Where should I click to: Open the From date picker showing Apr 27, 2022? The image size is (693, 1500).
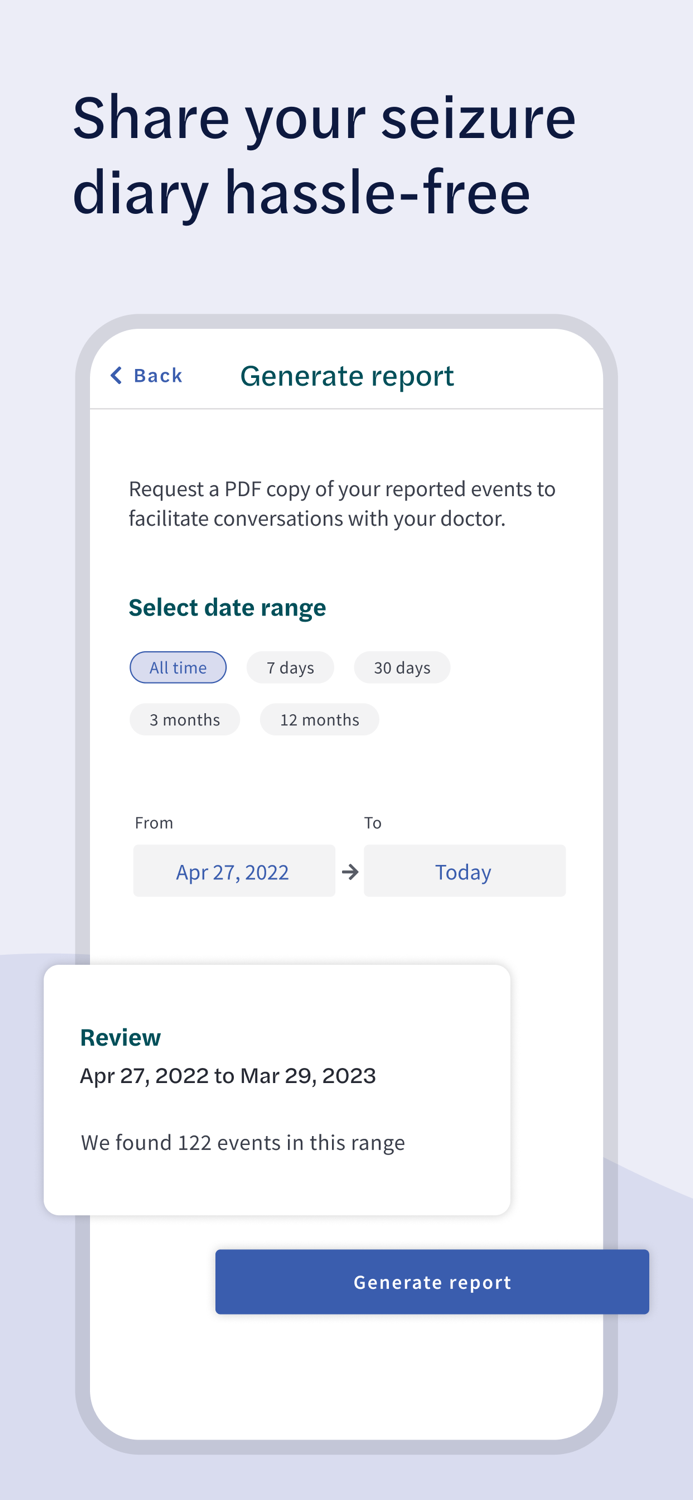coord(233,871)
